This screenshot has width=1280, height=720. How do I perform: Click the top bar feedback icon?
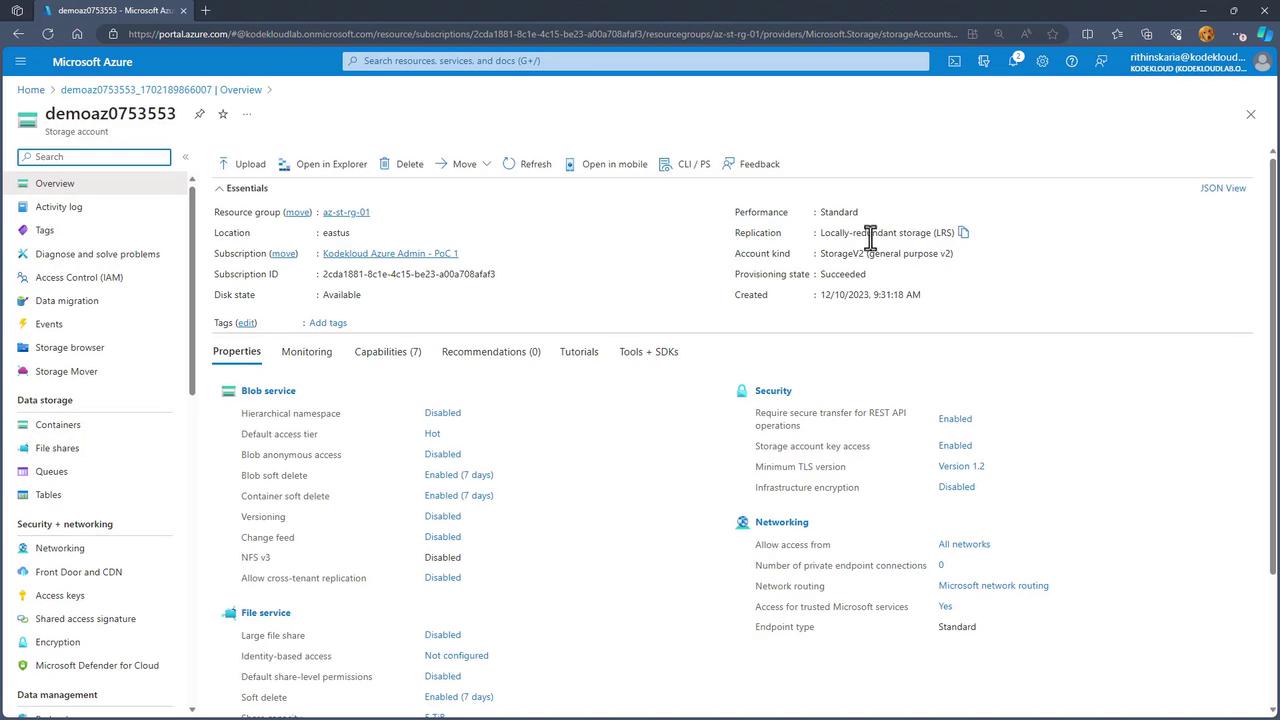coord(1101,61)
